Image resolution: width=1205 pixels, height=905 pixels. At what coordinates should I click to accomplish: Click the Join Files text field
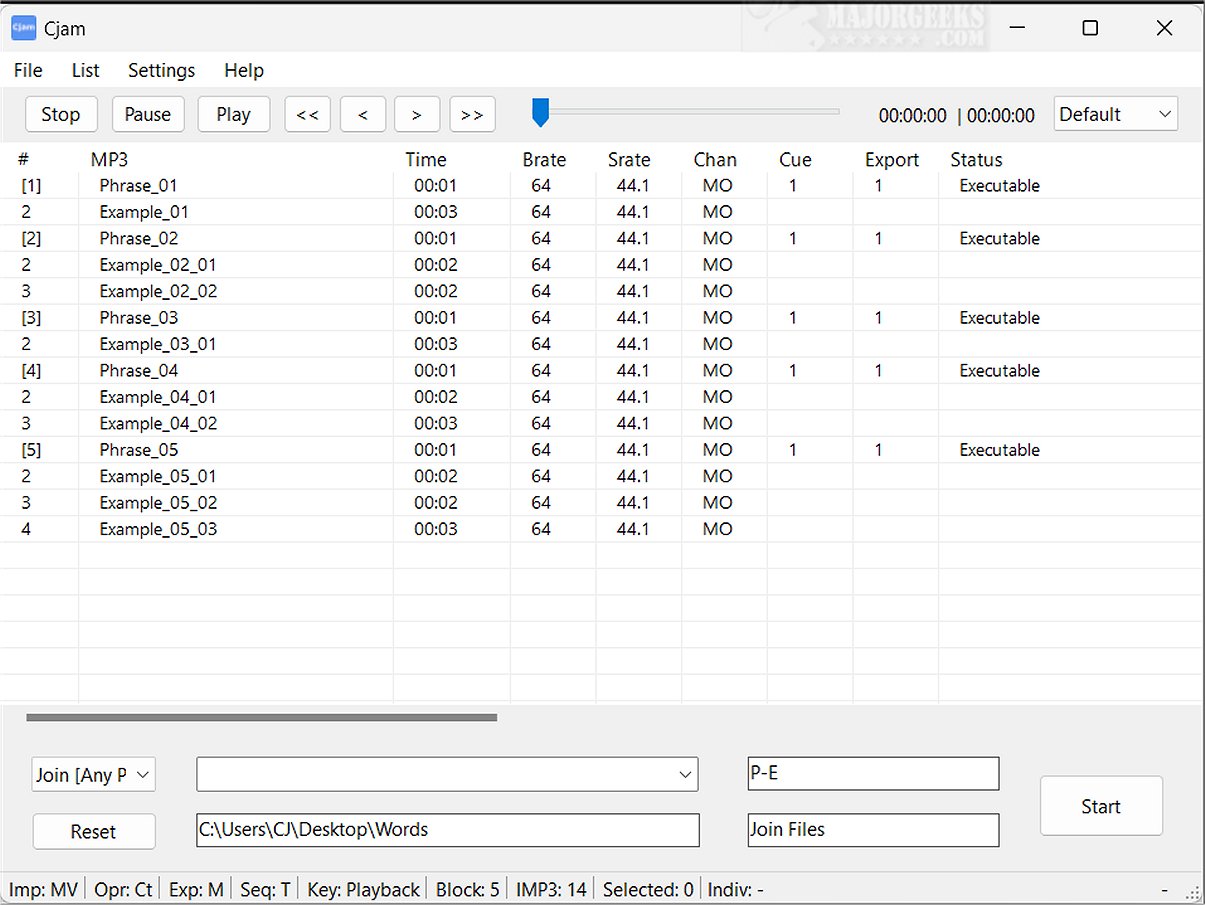tap(872, 830)
